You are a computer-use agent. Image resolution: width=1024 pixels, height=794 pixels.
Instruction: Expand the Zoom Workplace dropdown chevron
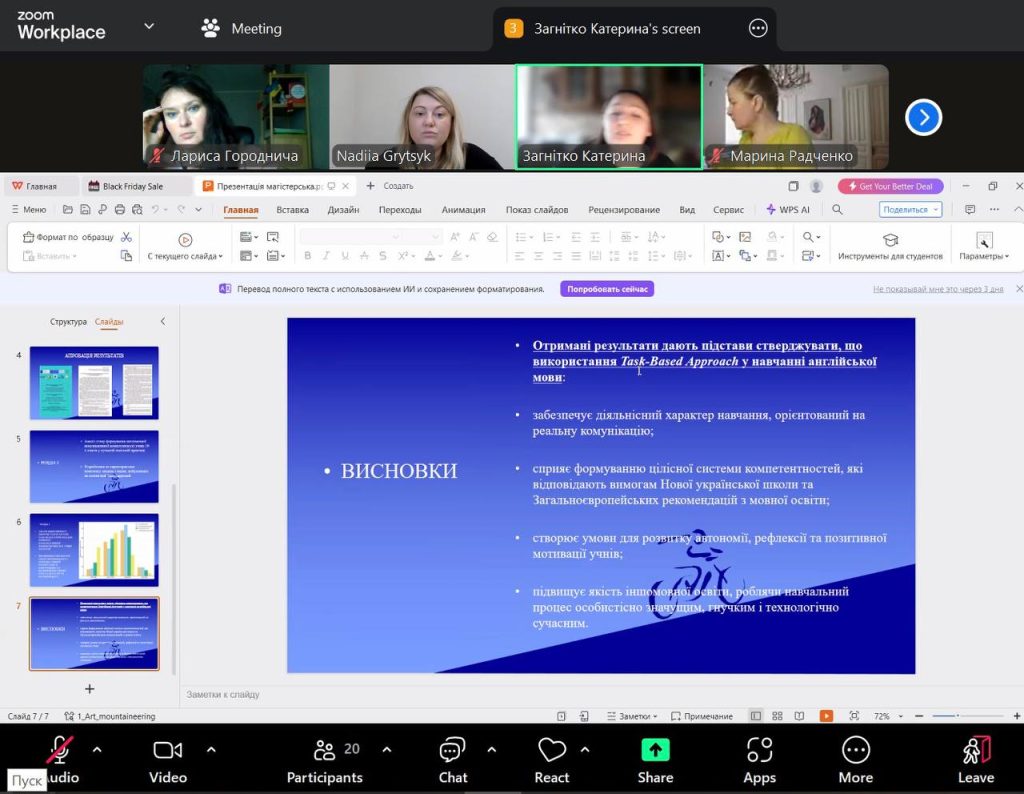pyautogui.click(x=149, y=27)
